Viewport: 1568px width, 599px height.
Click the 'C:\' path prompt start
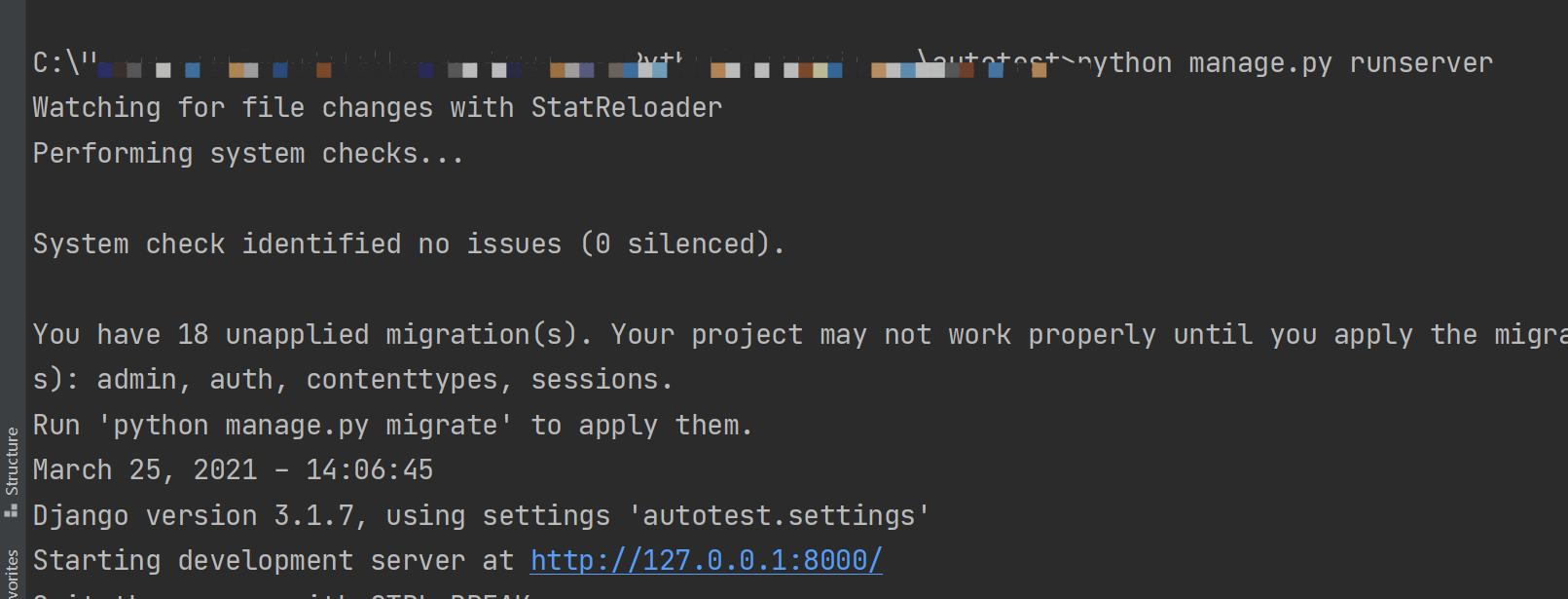click(x=56, y=63)
